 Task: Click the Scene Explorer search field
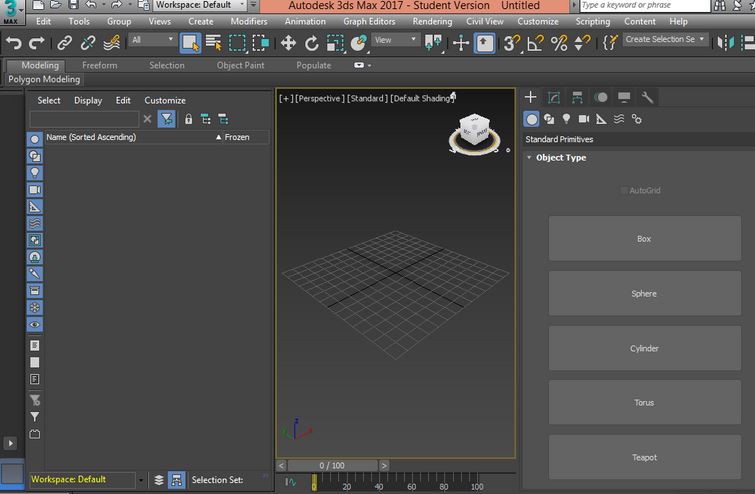pyautogui.click(x=84, y=119)
